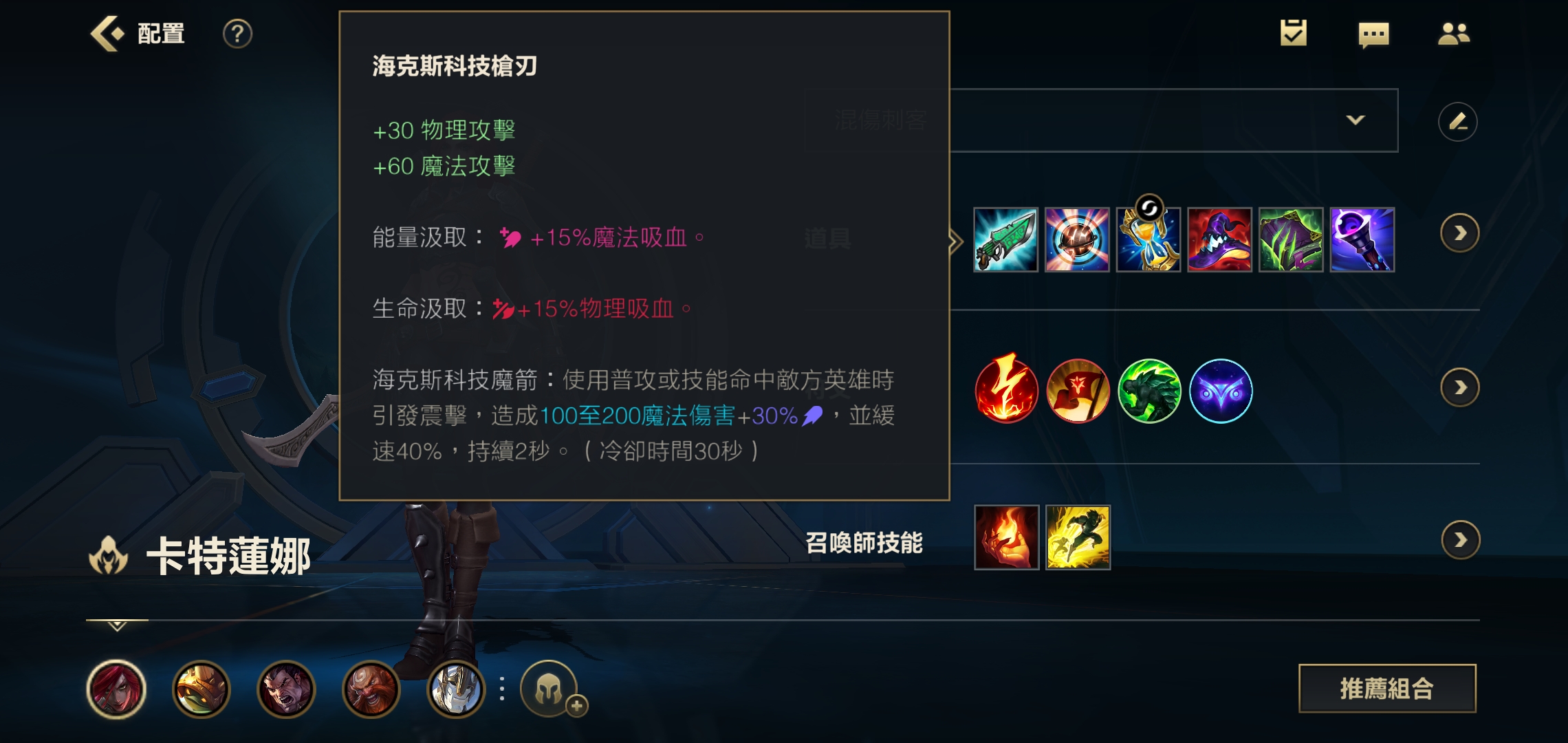Add a champion with the helmet plus button

[x=550, y=689]
